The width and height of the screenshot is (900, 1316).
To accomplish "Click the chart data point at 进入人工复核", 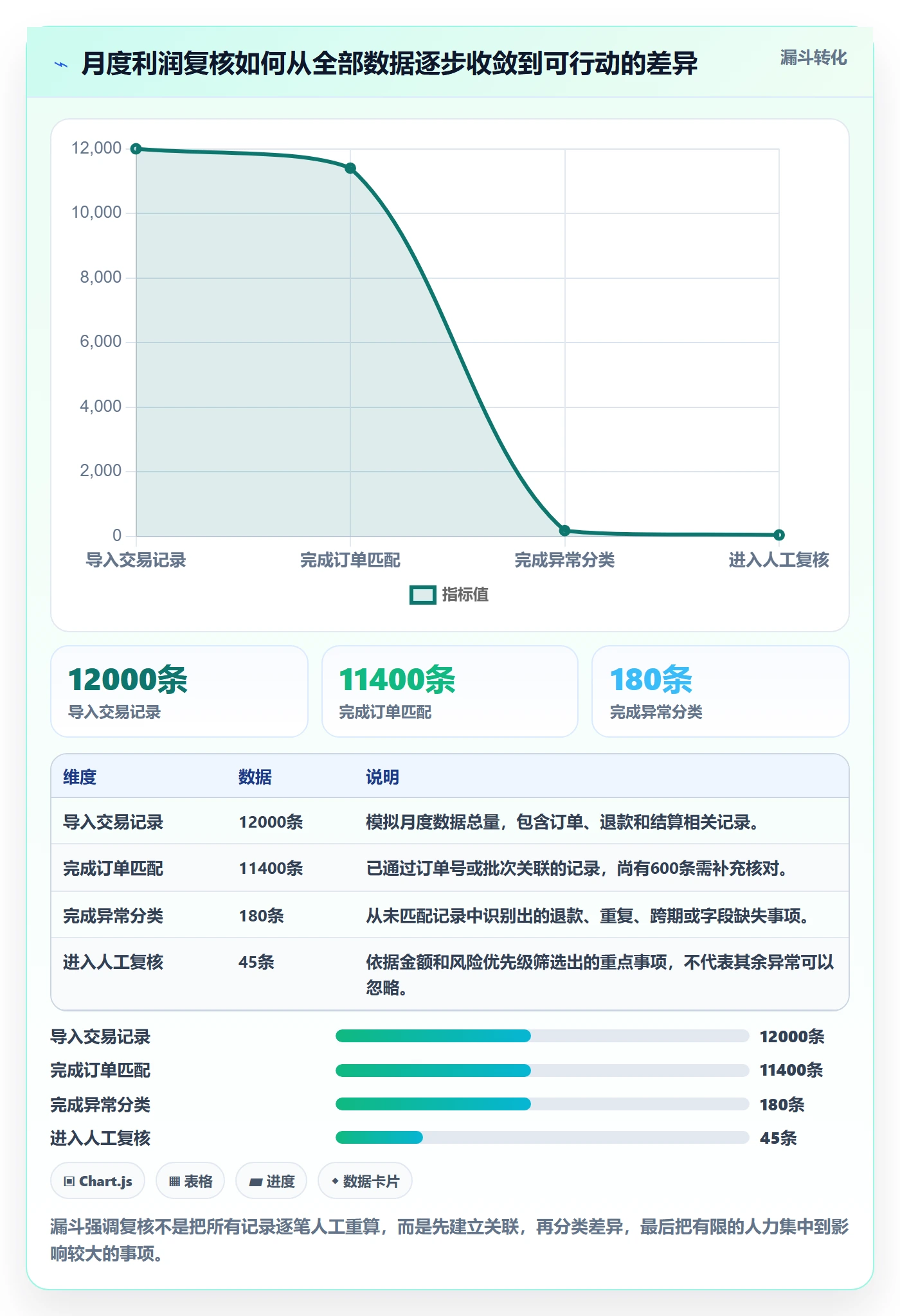I will 779,535.
